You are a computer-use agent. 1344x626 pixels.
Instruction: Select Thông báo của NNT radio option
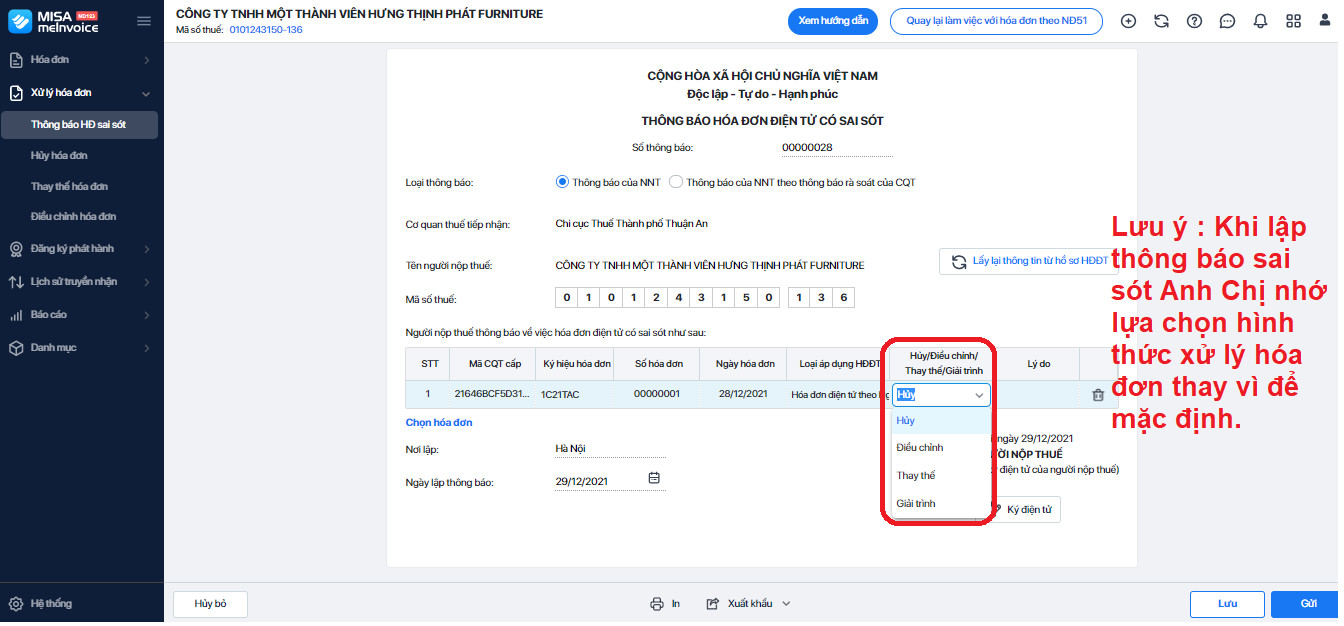[564, 183]
